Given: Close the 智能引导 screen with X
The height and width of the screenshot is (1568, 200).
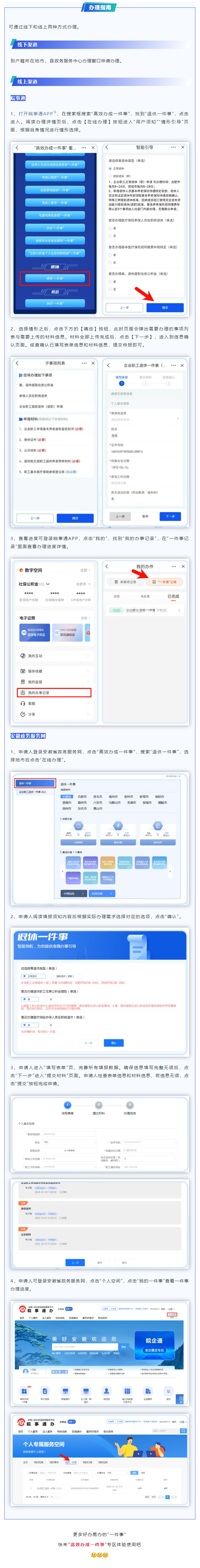Looking at the screenshot, I should click(182, 147).
